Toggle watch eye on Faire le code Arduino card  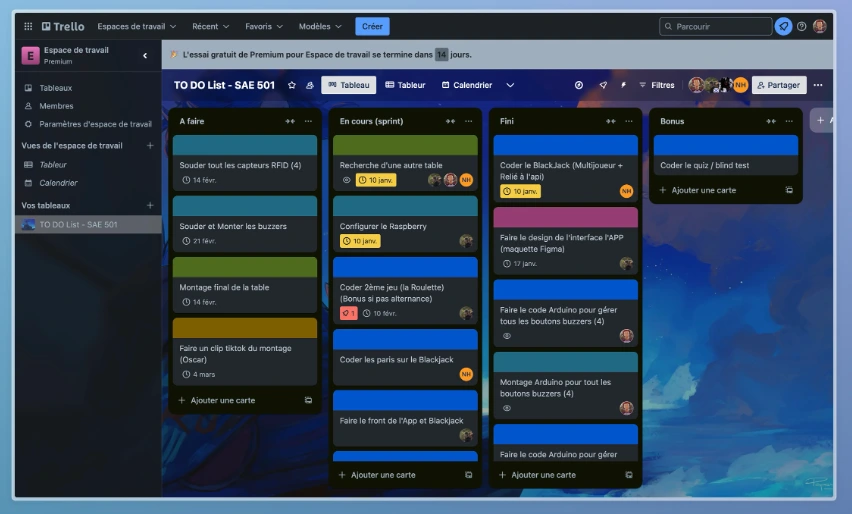point(506,336)
